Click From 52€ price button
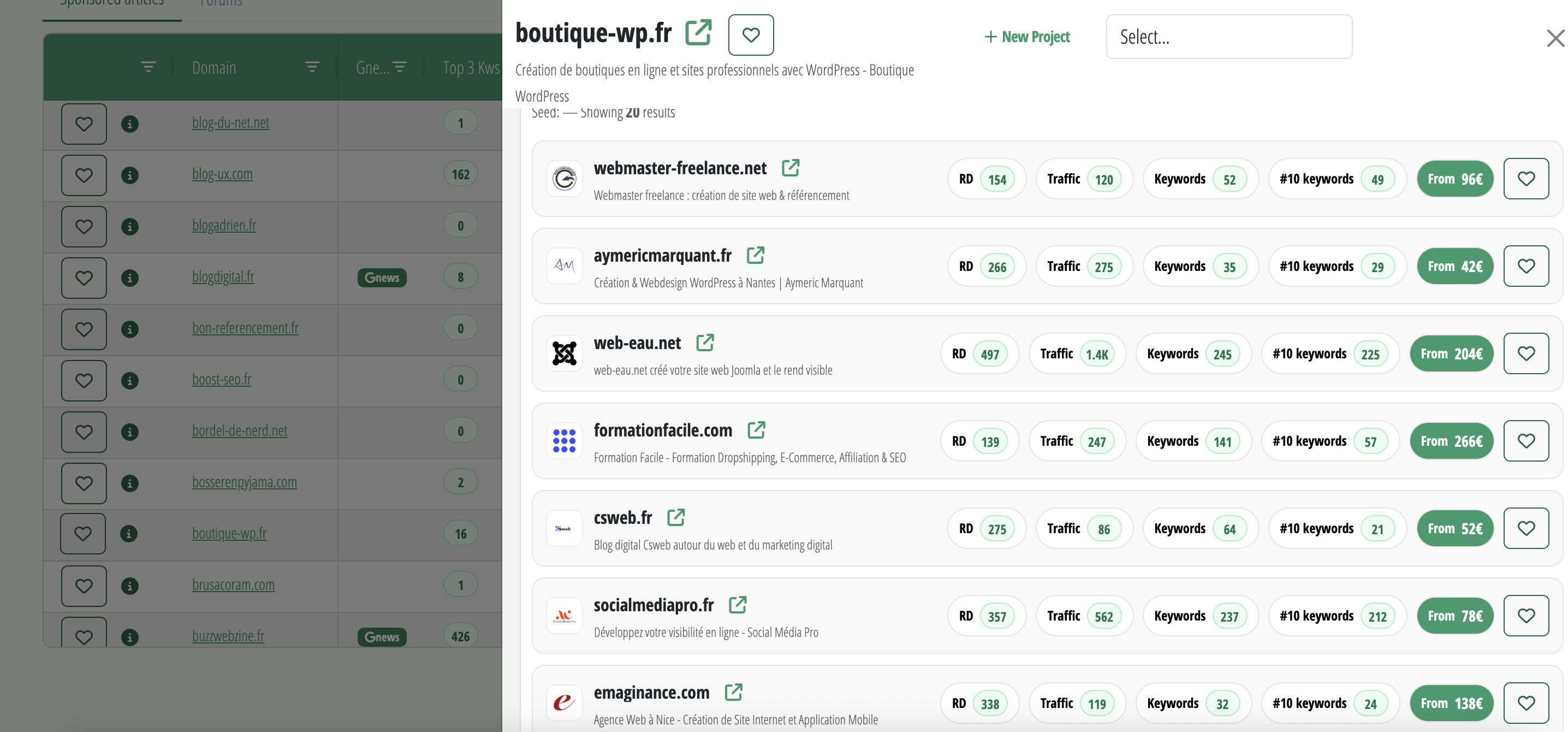The height and width of the screenshot is (732, 1568). click(x=1455, y=528)
